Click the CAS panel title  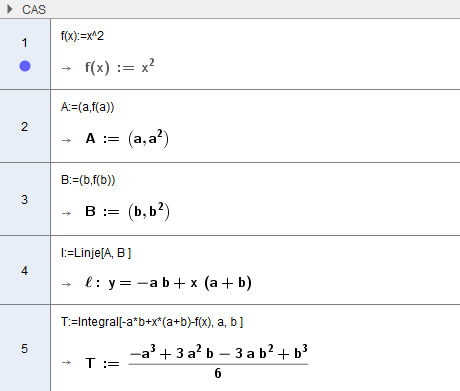(x=34, y=10)
